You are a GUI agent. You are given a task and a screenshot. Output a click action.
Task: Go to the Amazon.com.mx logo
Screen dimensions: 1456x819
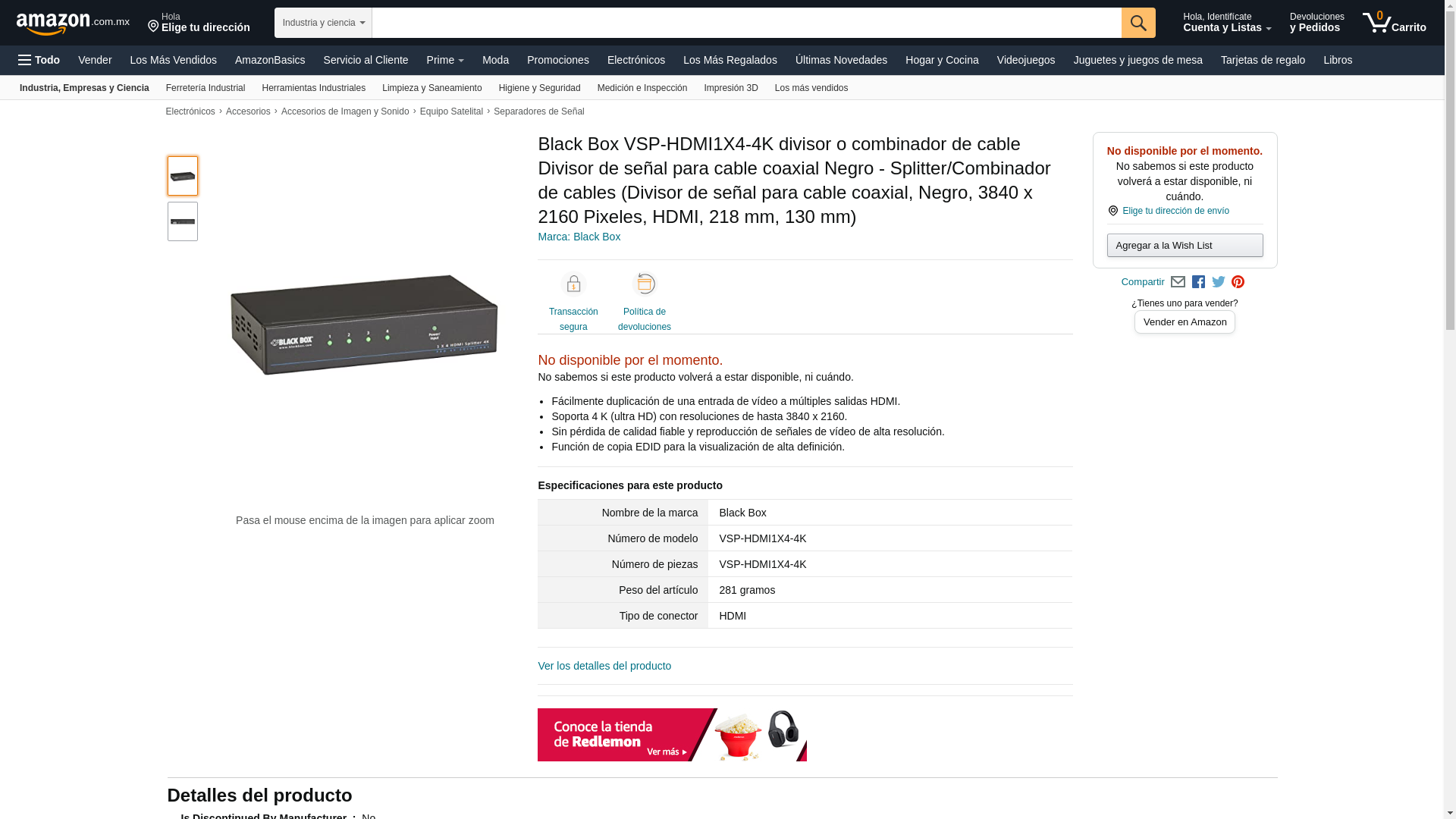click(73, 23)
